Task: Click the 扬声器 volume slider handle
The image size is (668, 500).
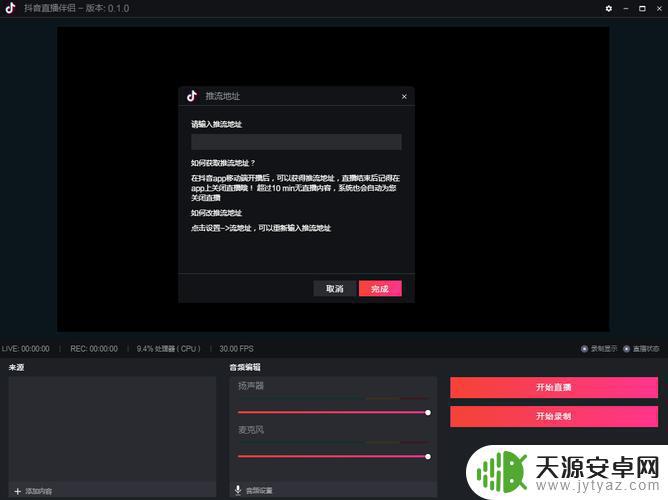Action: [x=428, y=412]
